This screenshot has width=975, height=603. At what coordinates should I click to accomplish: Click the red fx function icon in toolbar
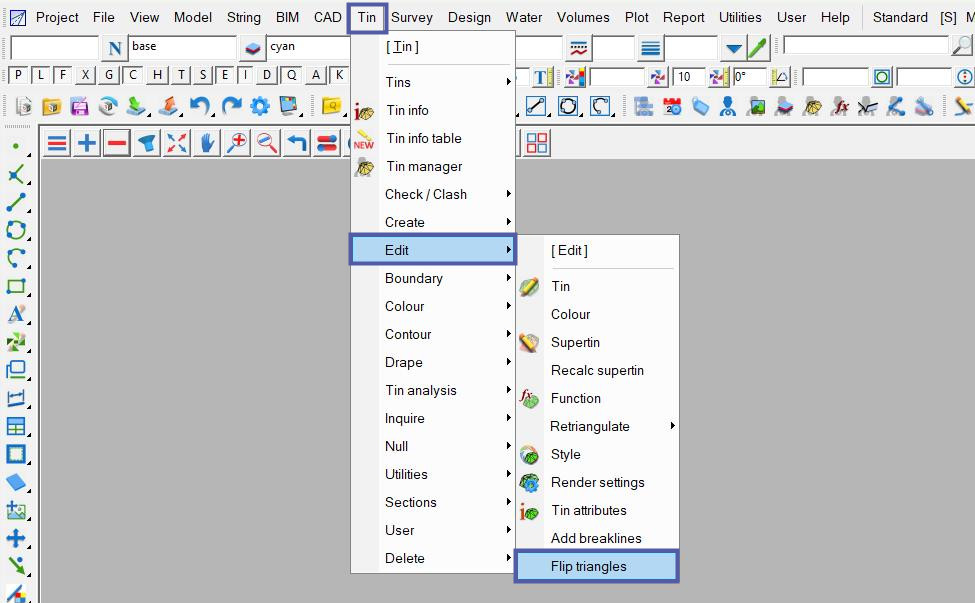click(x=841, y=106)
